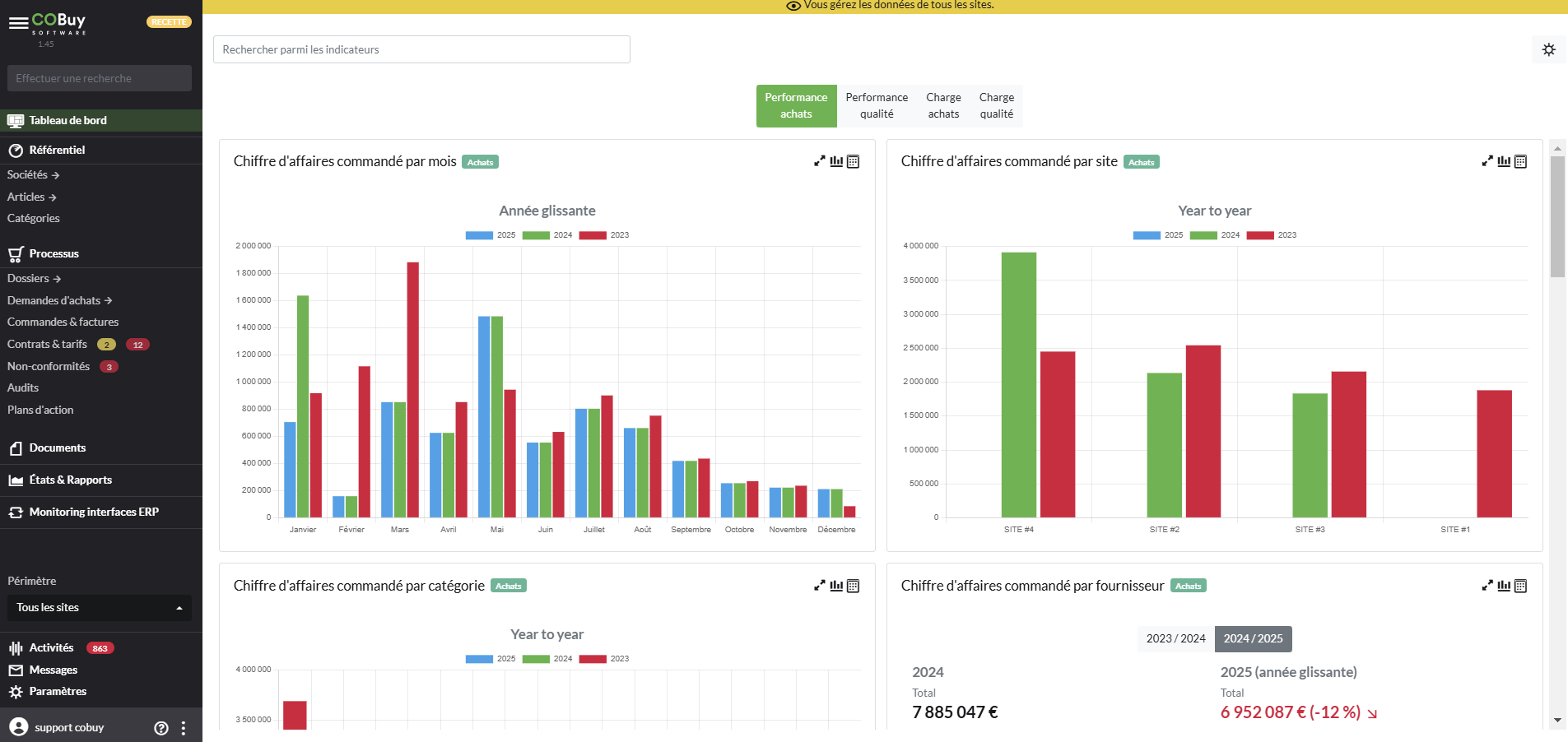The height and width of the screenshot is (742, 1568).
Task: Select table view on 'commandé par fournisseur' card
Action: pyautogui.click(x=1521, y=586)
